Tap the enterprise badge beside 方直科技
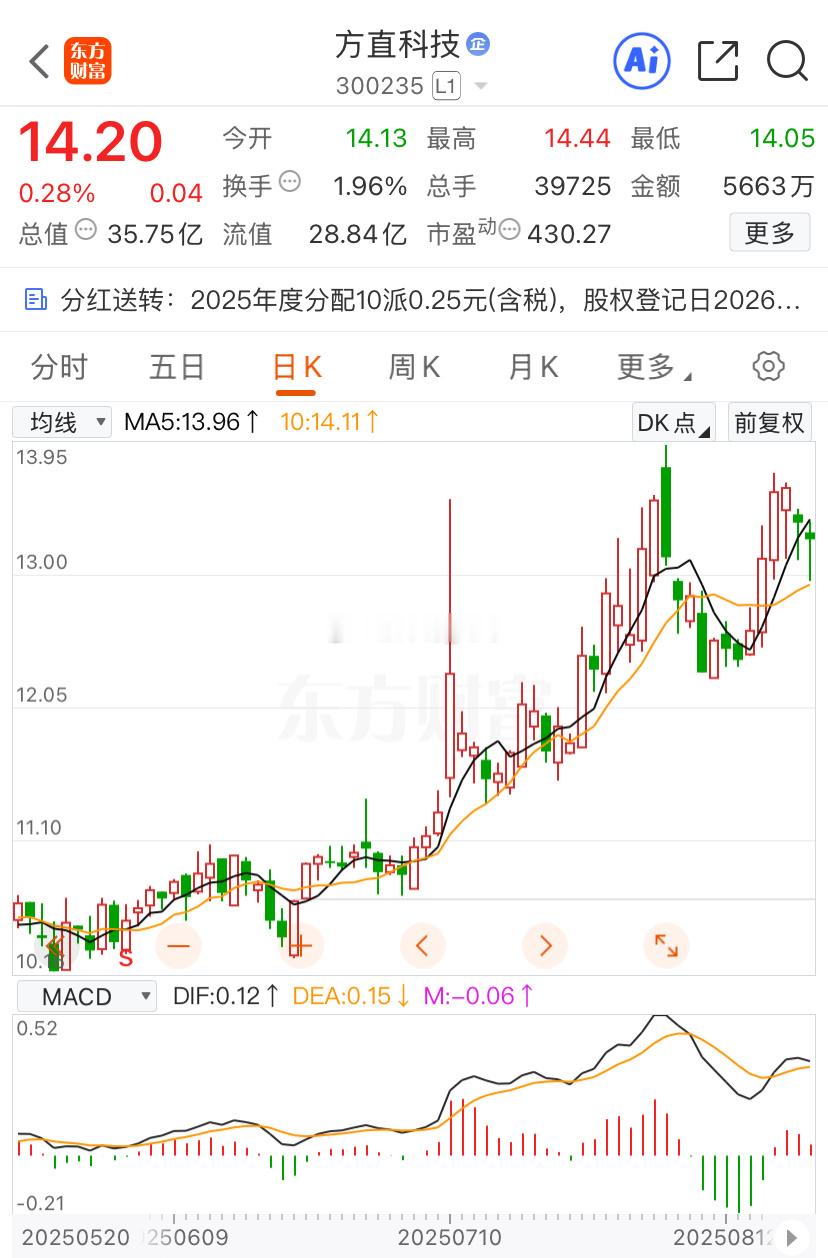The image size is (828, 1258). click(478, 44)
